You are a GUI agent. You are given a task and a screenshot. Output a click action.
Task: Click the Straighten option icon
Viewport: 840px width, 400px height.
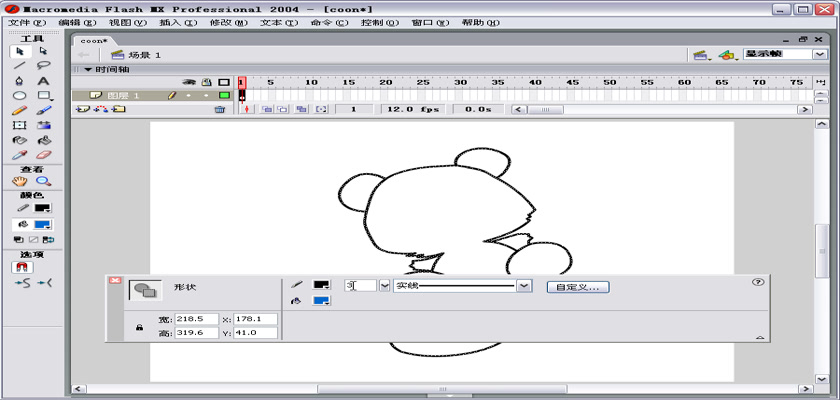tap(46, 283)
